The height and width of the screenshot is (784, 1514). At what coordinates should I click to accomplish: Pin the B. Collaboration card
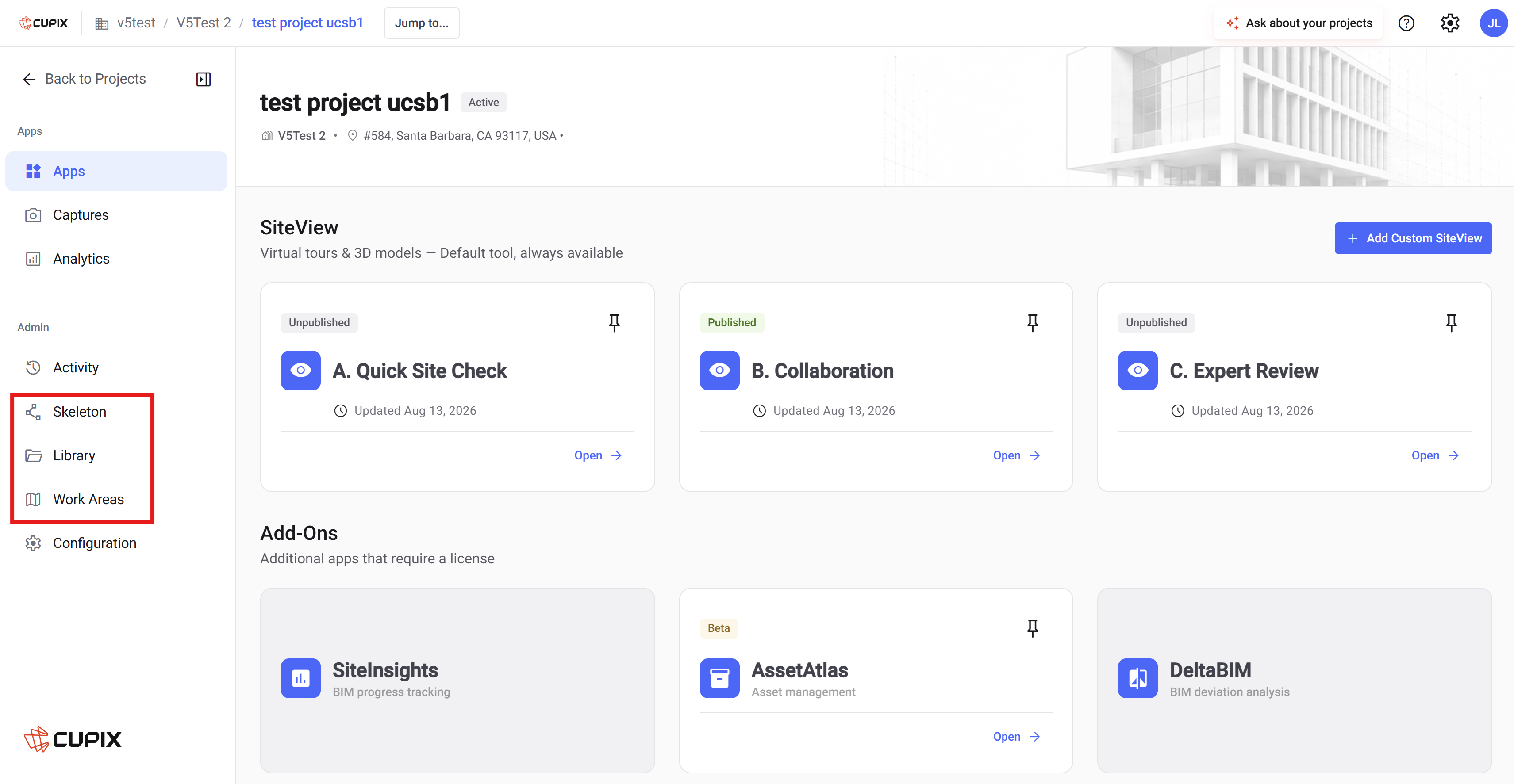coord(1033,322)
